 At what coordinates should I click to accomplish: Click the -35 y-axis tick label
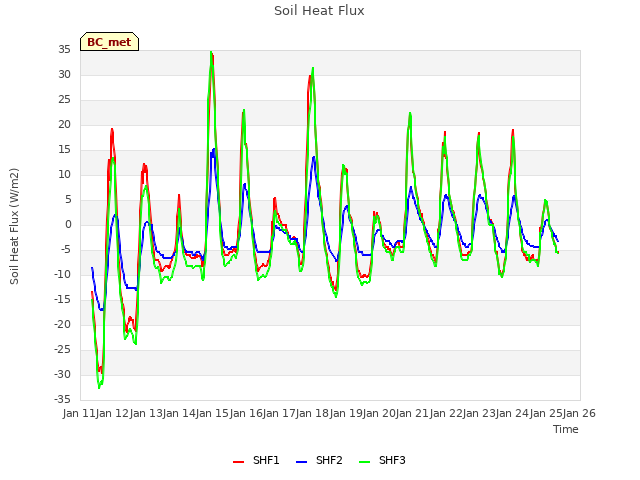(62, 399)
